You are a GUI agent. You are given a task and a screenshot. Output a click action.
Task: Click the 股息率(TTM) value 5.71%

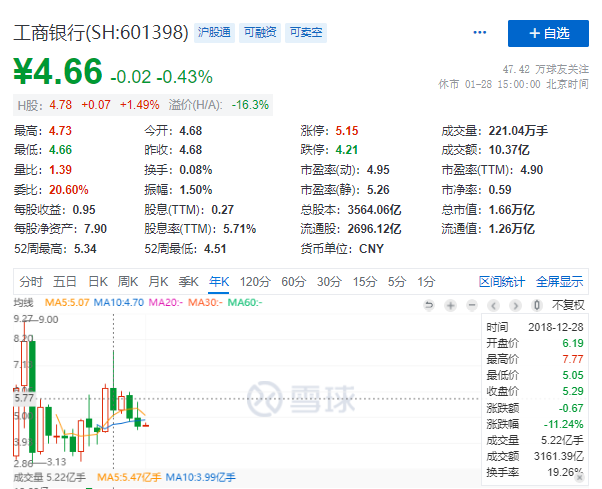tap(240, 229)
